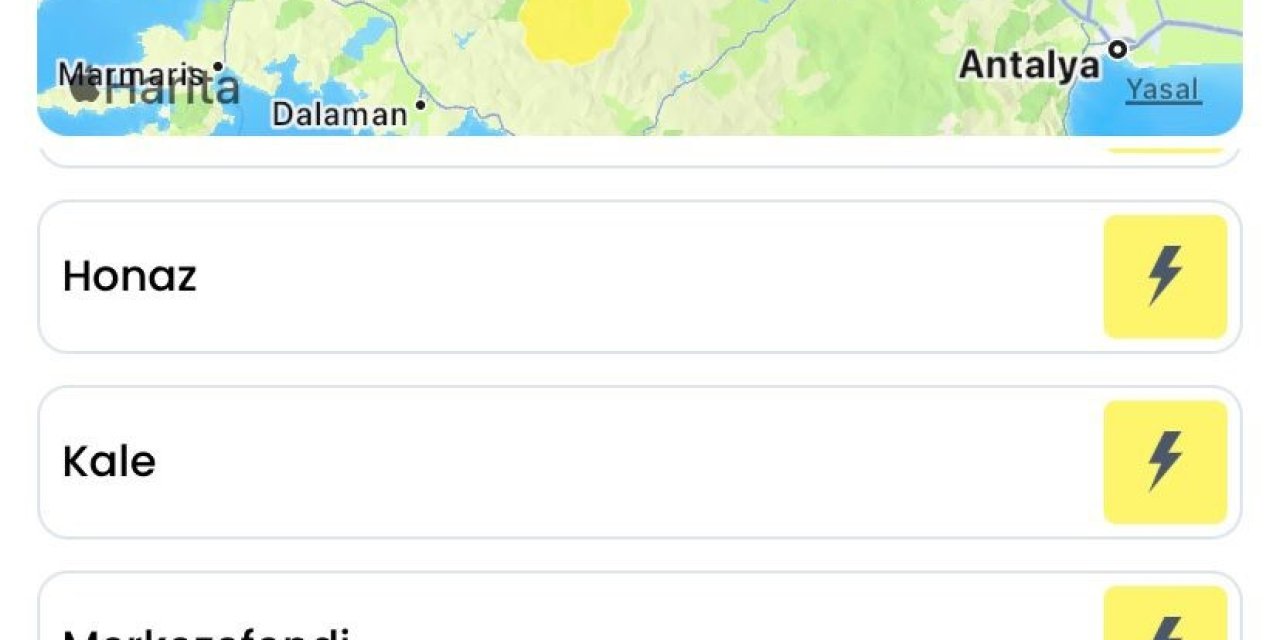1280x640 pixels.
Task: Tap the Merkezefendi district name
Action: tap(204, 632)
